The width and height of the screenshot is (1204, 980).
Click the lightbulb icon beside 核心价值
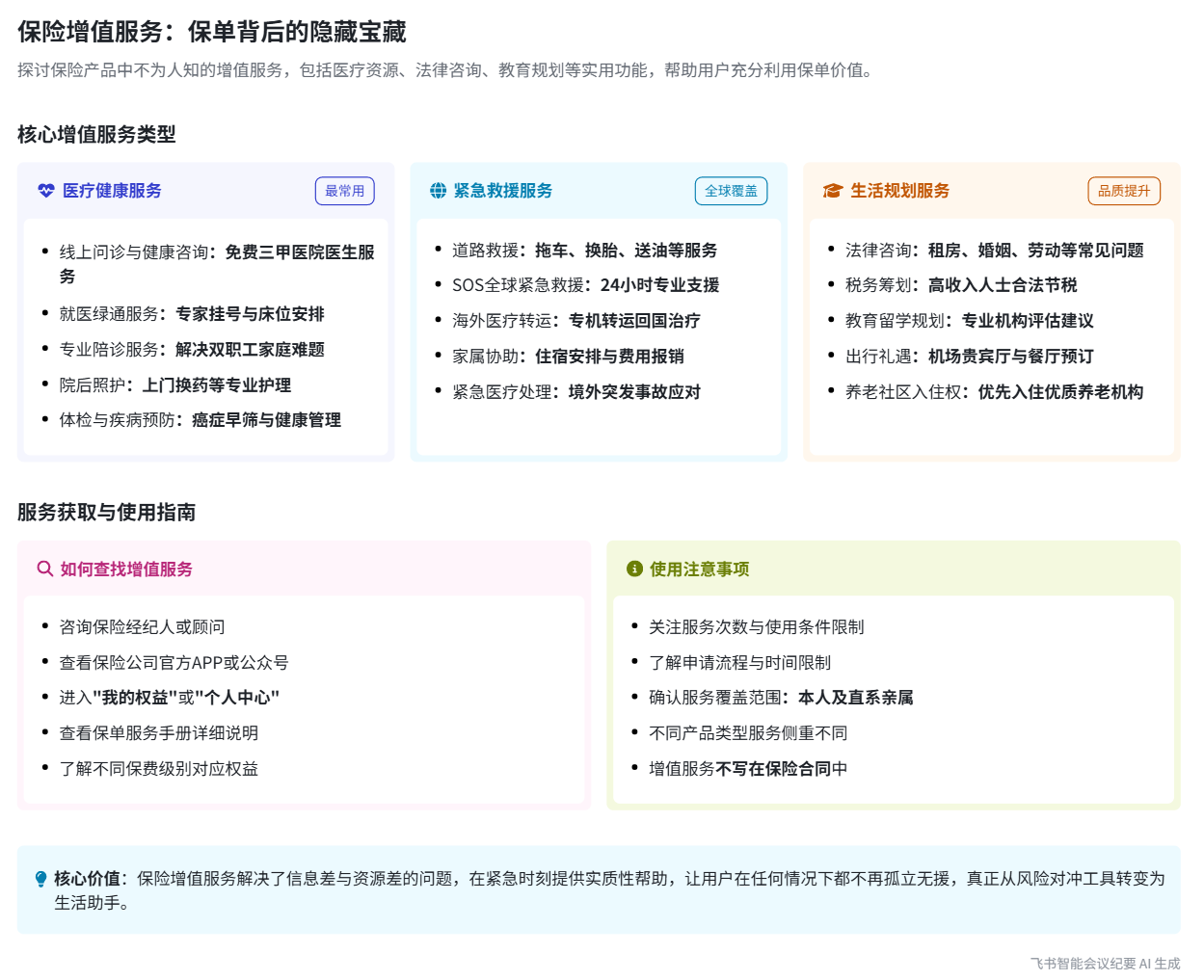click(x=40, y=879)
